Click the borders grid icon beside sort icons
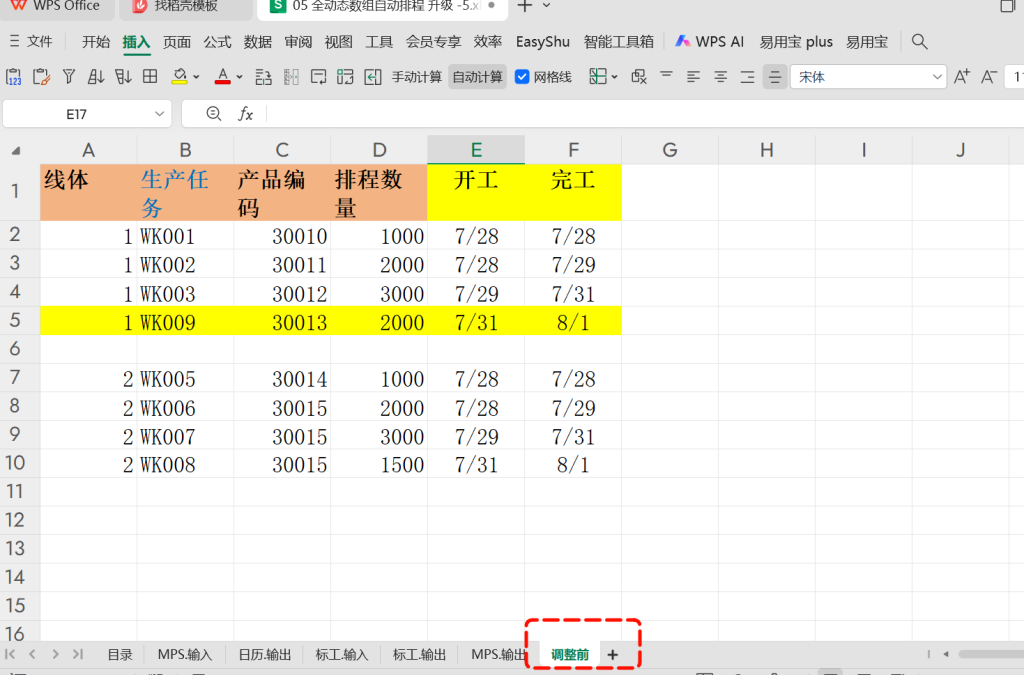Image resolution: width=1024 pixels, height=675 pixels. point(150,76)
